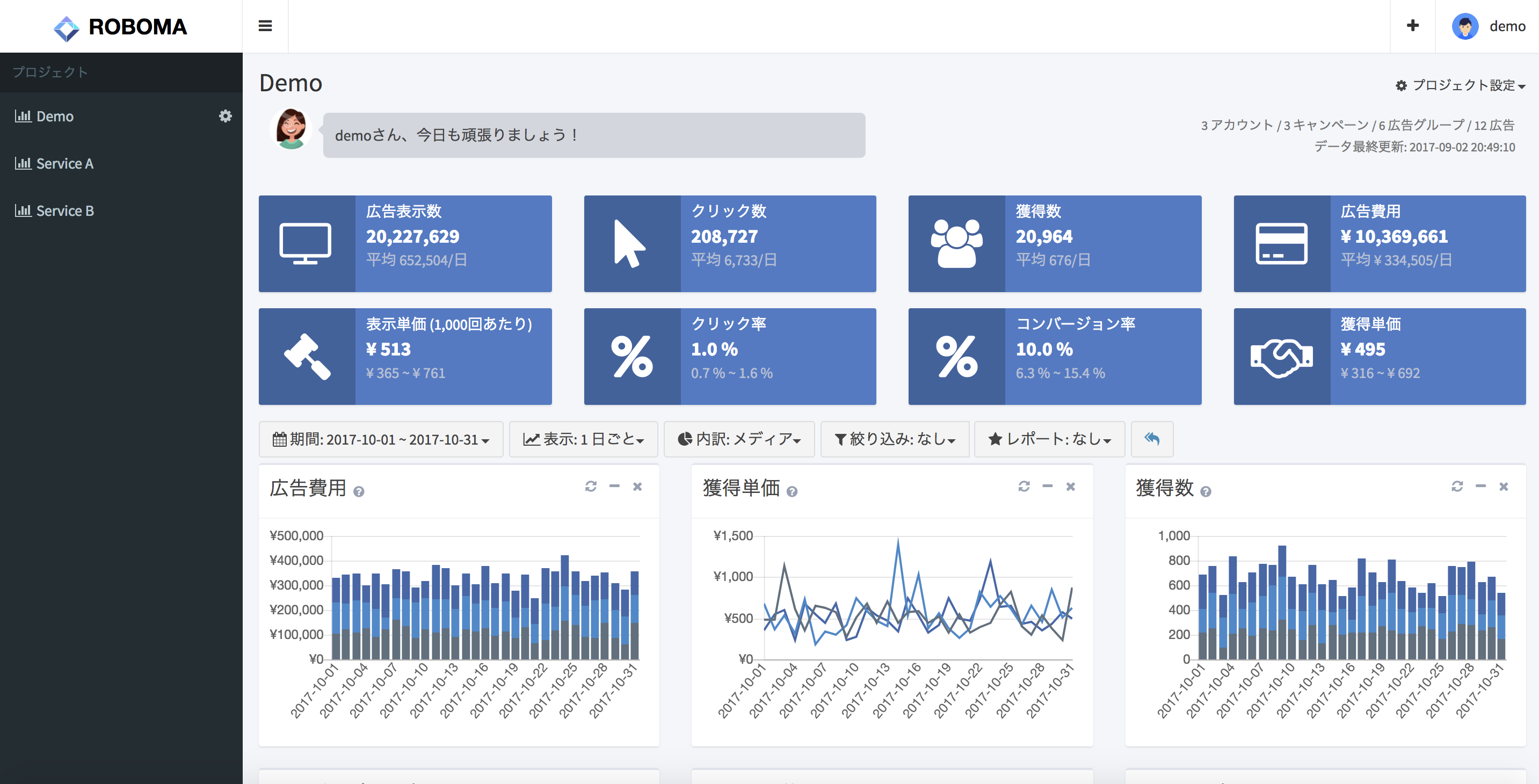Viewport: 1539px width, 784px height.
Task: Click the hamburger menu icon
Action: [265, 26]
